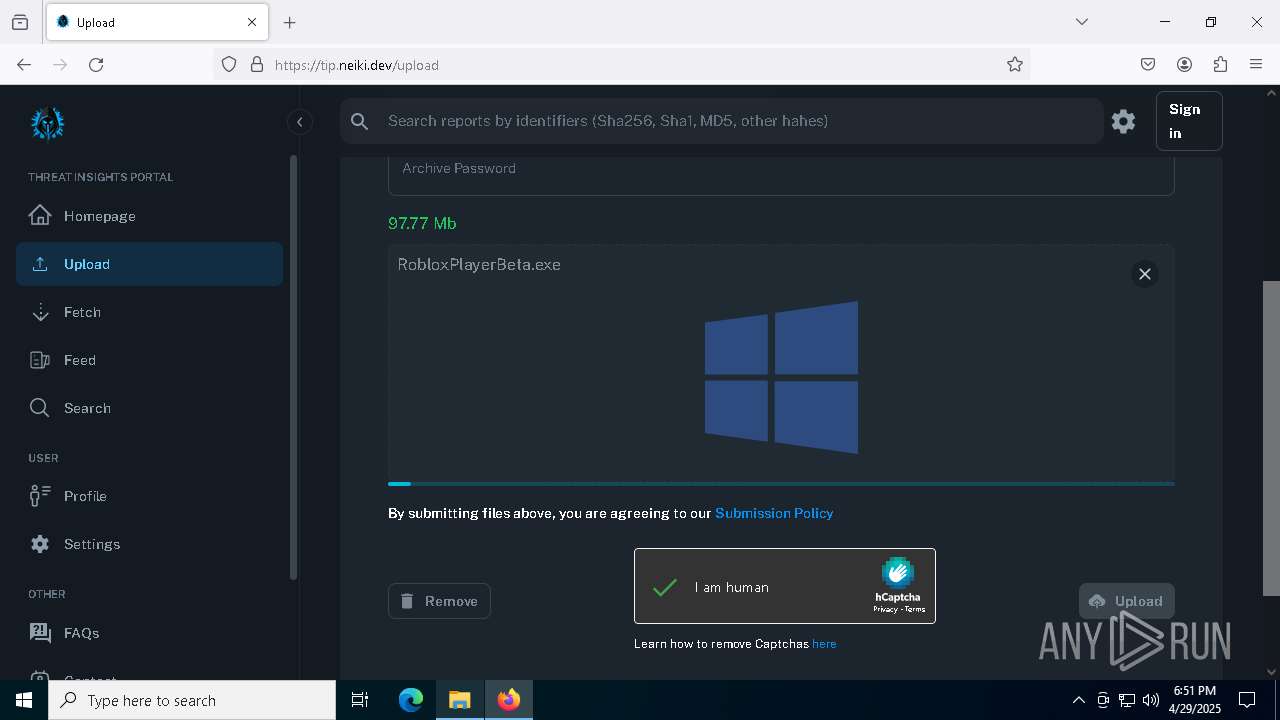Select the Upload sidebar item
Screen dimensions: 1280x720
tap(149, 264)
